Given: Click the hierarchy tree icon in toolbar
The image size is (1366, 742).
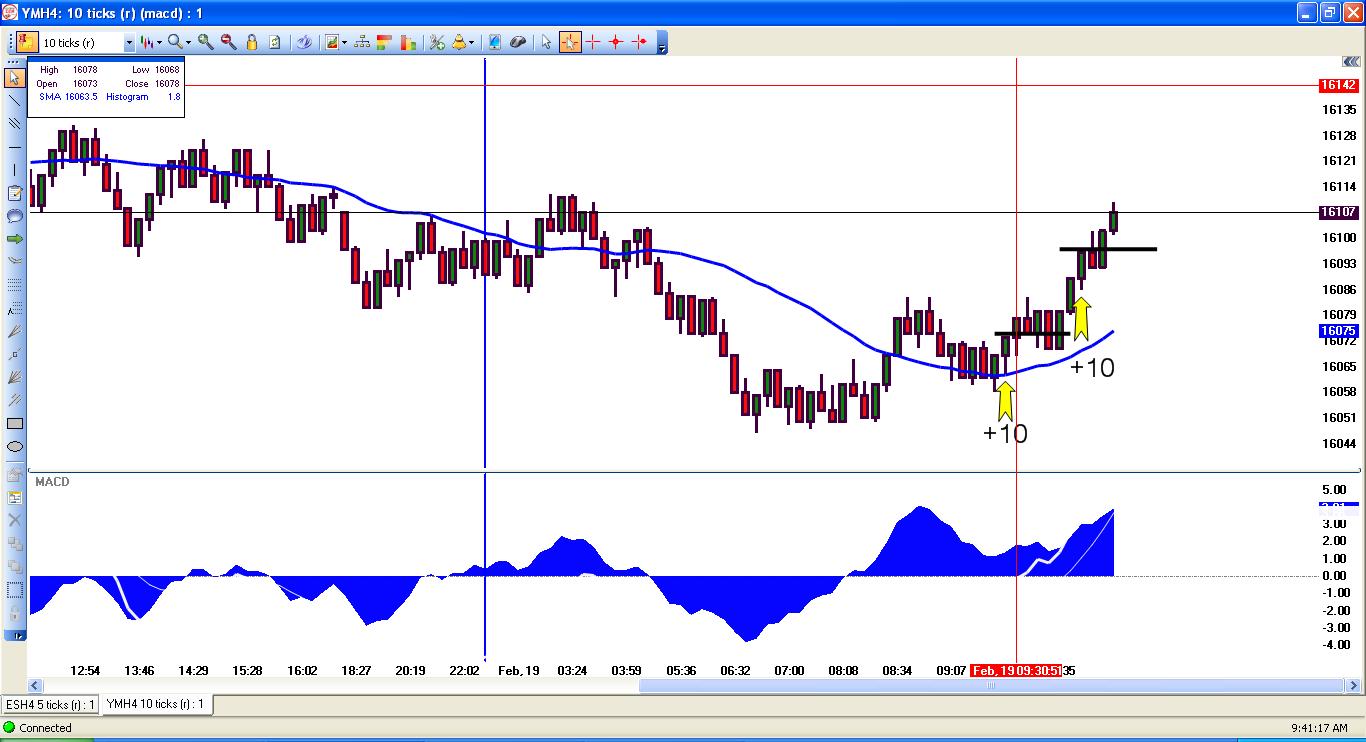Looking at the screenshot, I should [362, 42].
